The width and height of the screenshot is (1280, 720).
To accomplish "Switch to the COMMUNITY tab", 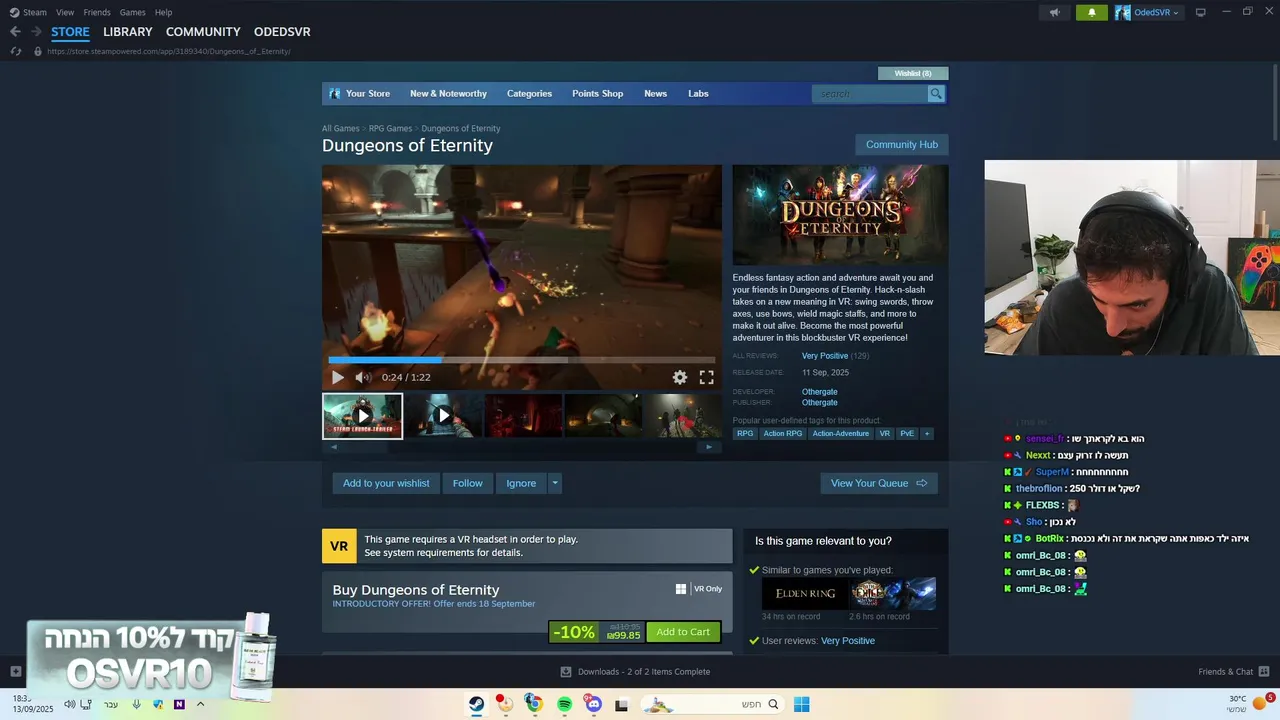I will click(x=203, y=32).
